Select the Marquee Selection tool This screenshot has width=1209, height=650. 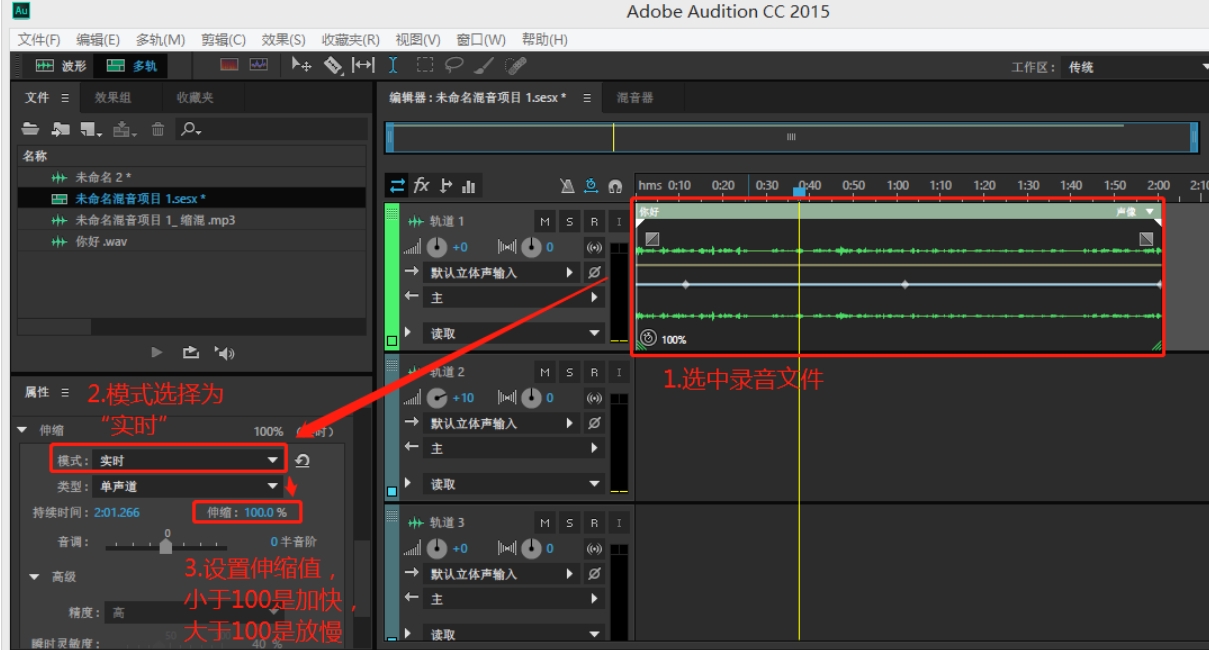(x=424, y=66)
